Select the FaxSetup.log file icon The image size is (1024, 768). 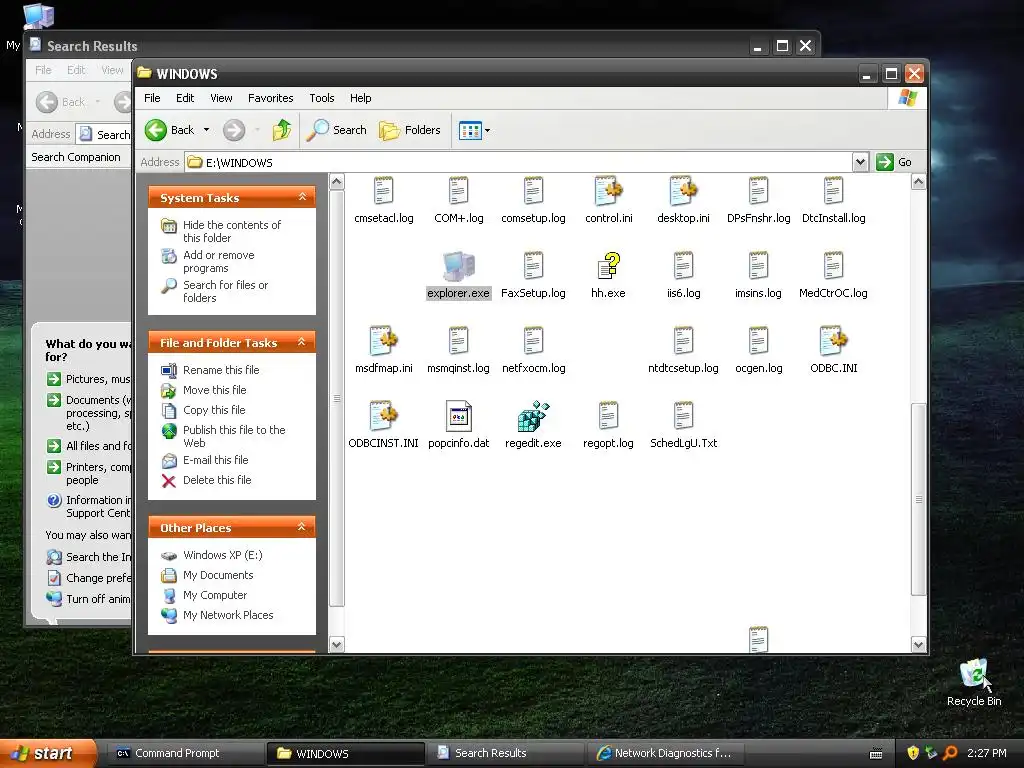[534, 266]
